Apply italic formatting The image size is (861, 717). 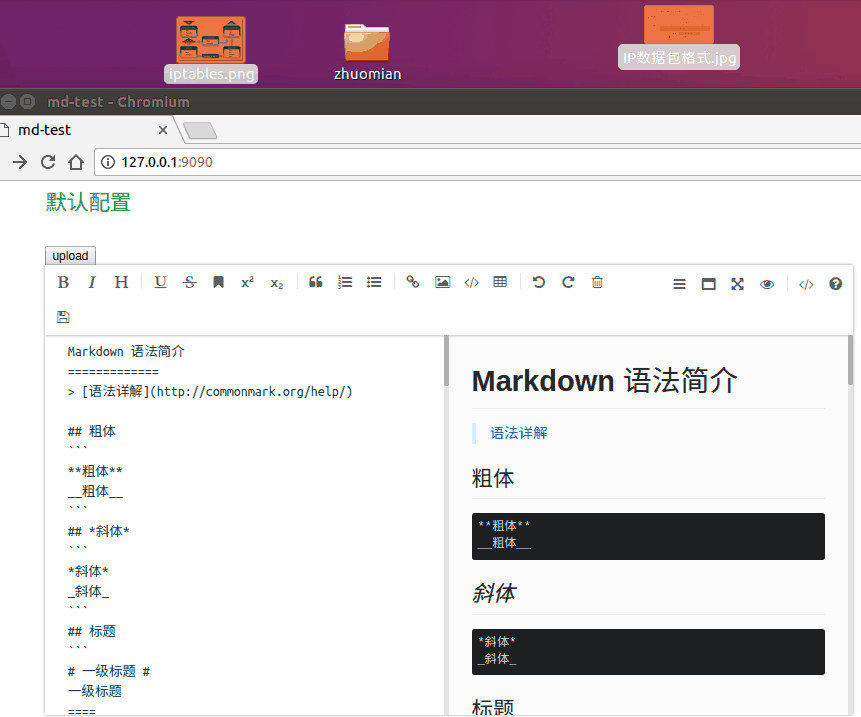tap(92, 283)
